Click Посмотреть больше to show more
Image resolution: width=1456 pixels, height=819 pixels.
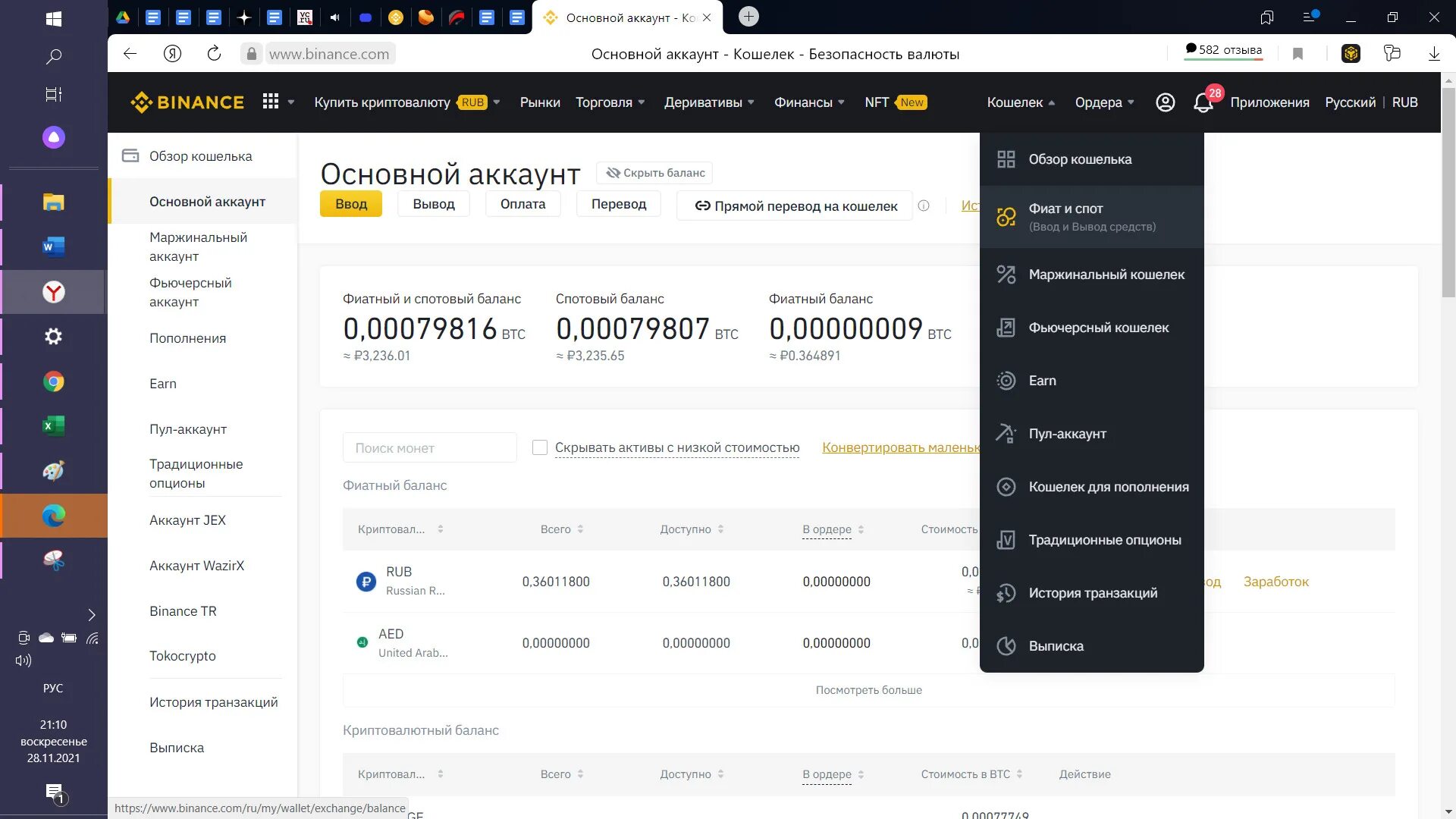click(869, 690)
